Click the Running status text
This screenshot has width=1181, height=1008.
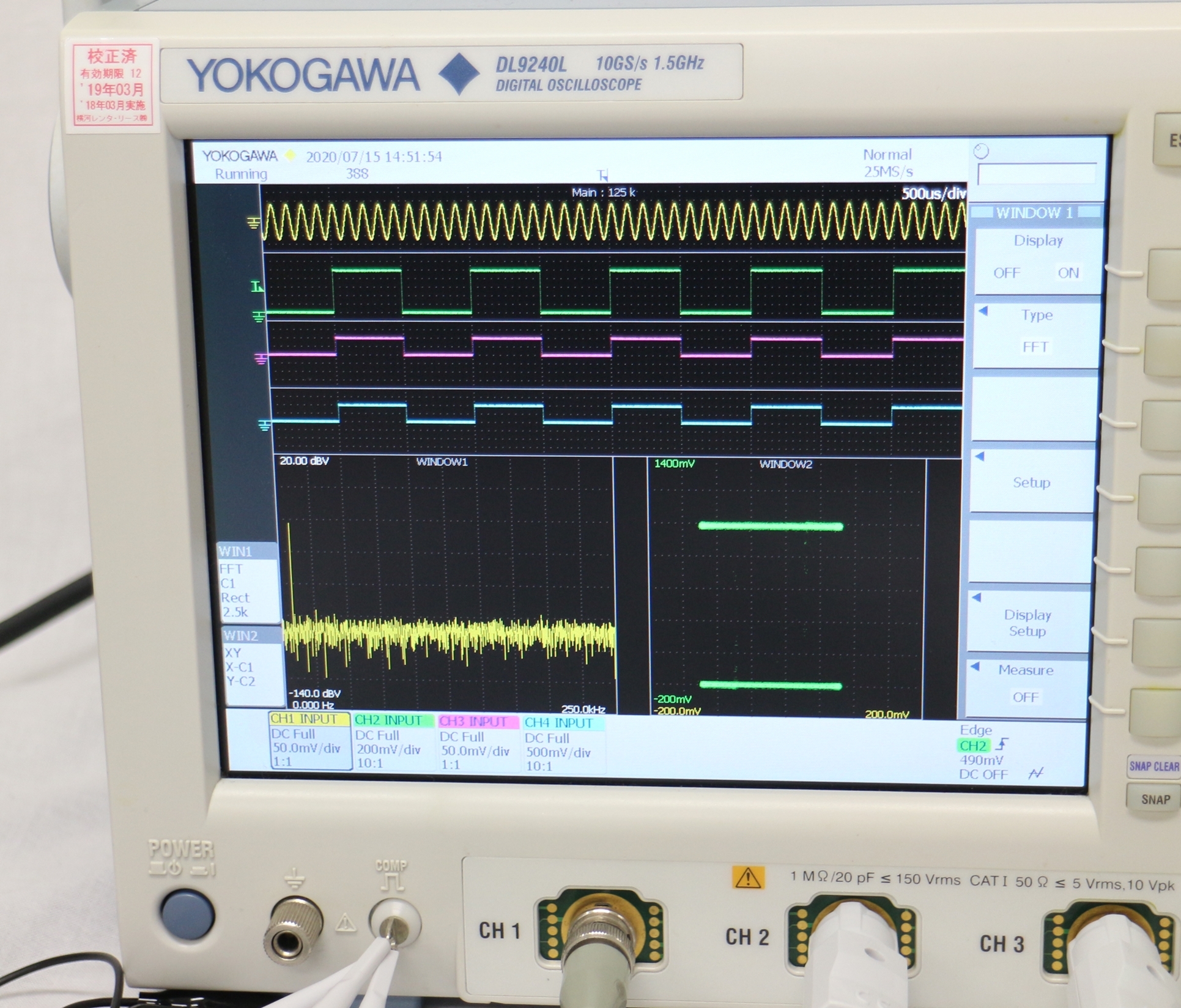pyautogui.click(x=241, y=174)
